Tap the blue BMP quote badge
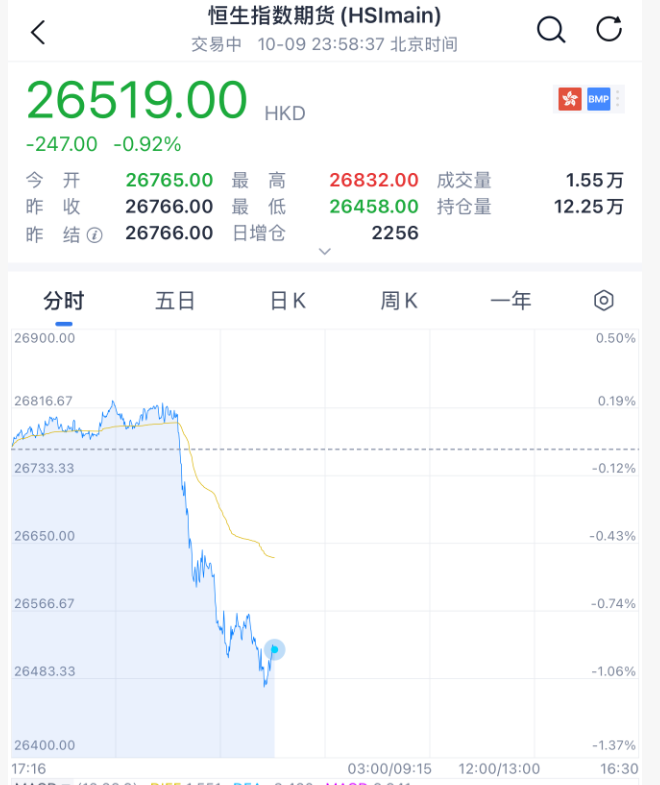Viewport: 660px width, 785px height. point(598,99)
